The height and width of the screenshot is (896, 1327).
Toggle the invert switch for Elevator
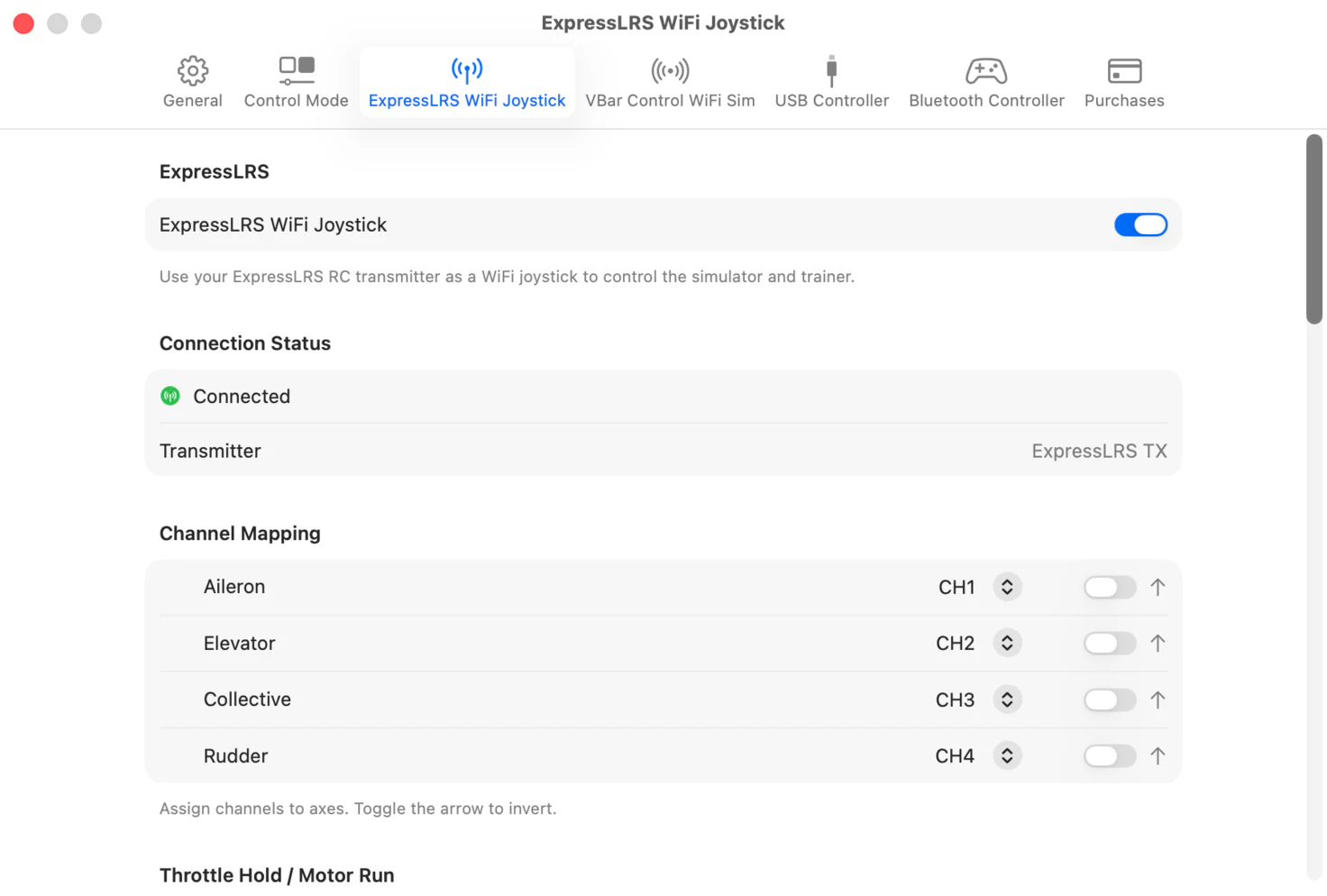click(x=1110, y=644)
